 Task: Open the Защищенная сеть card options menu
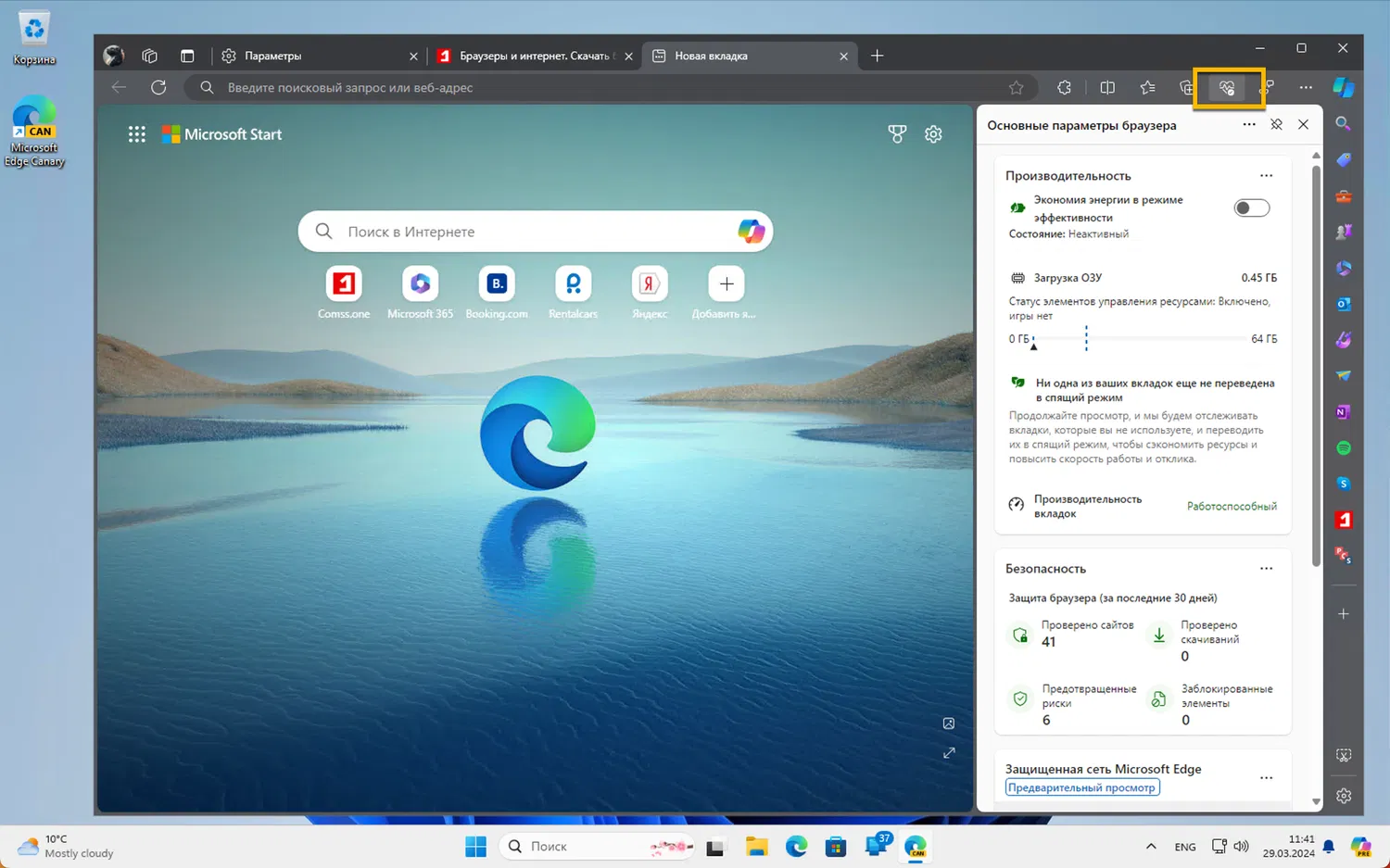(x=1267, y=778)
